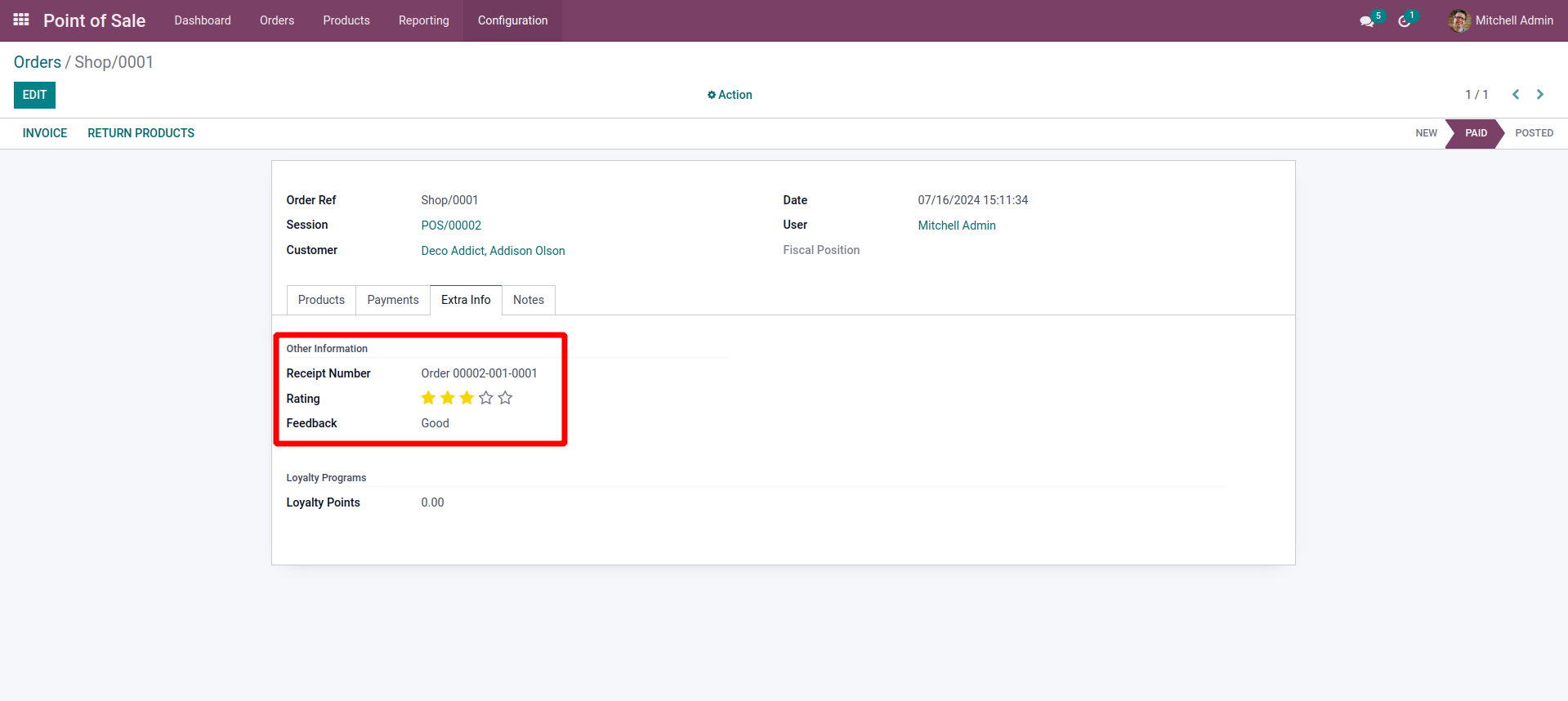Open user Mitchell Admin link

click(957, 225)
